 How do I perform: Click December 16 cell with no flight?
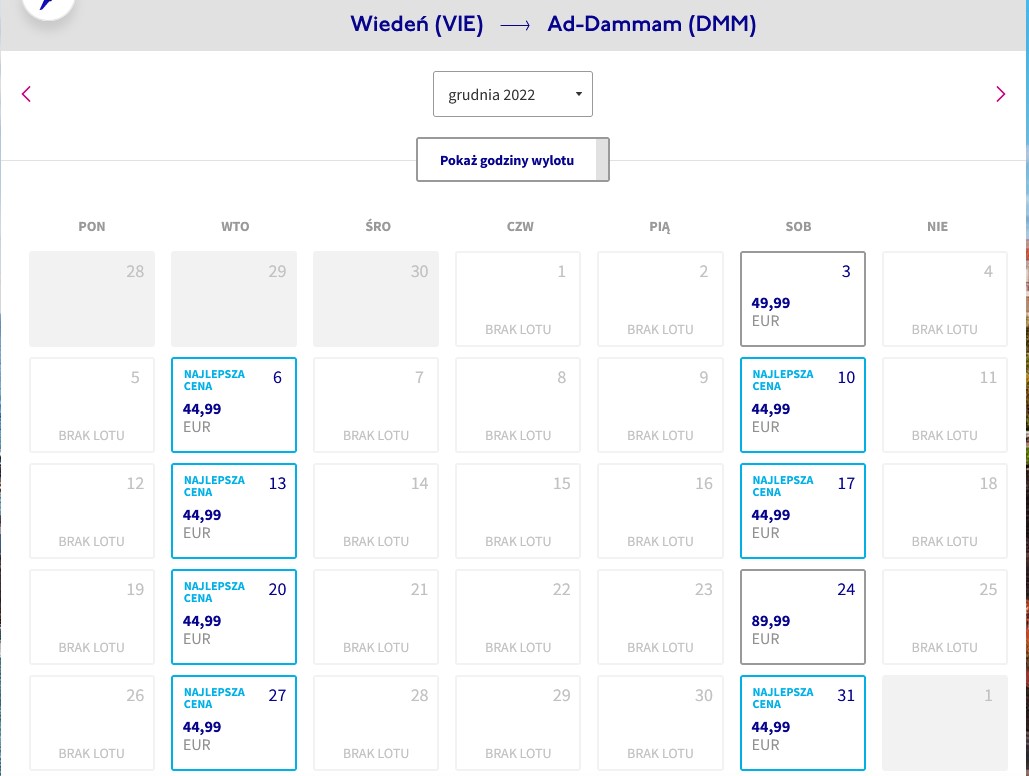click(660, 511)
